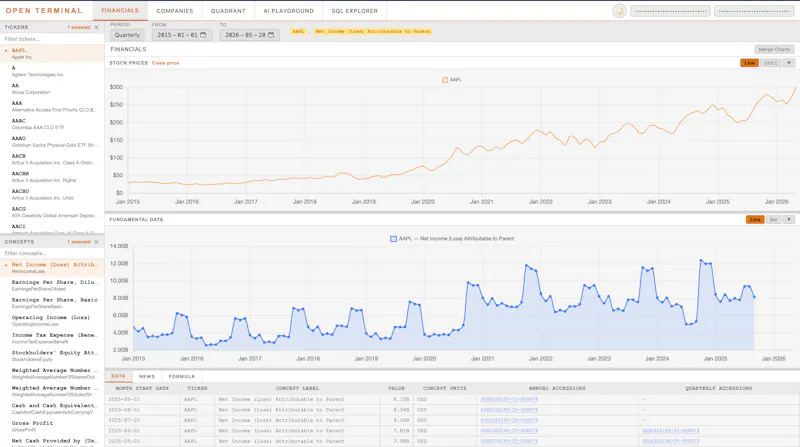The height and width of the screenshot is (447, 800).
Task: Open quarterly accession link for 2025-05-01 row
Action: [x=670, y=441]
